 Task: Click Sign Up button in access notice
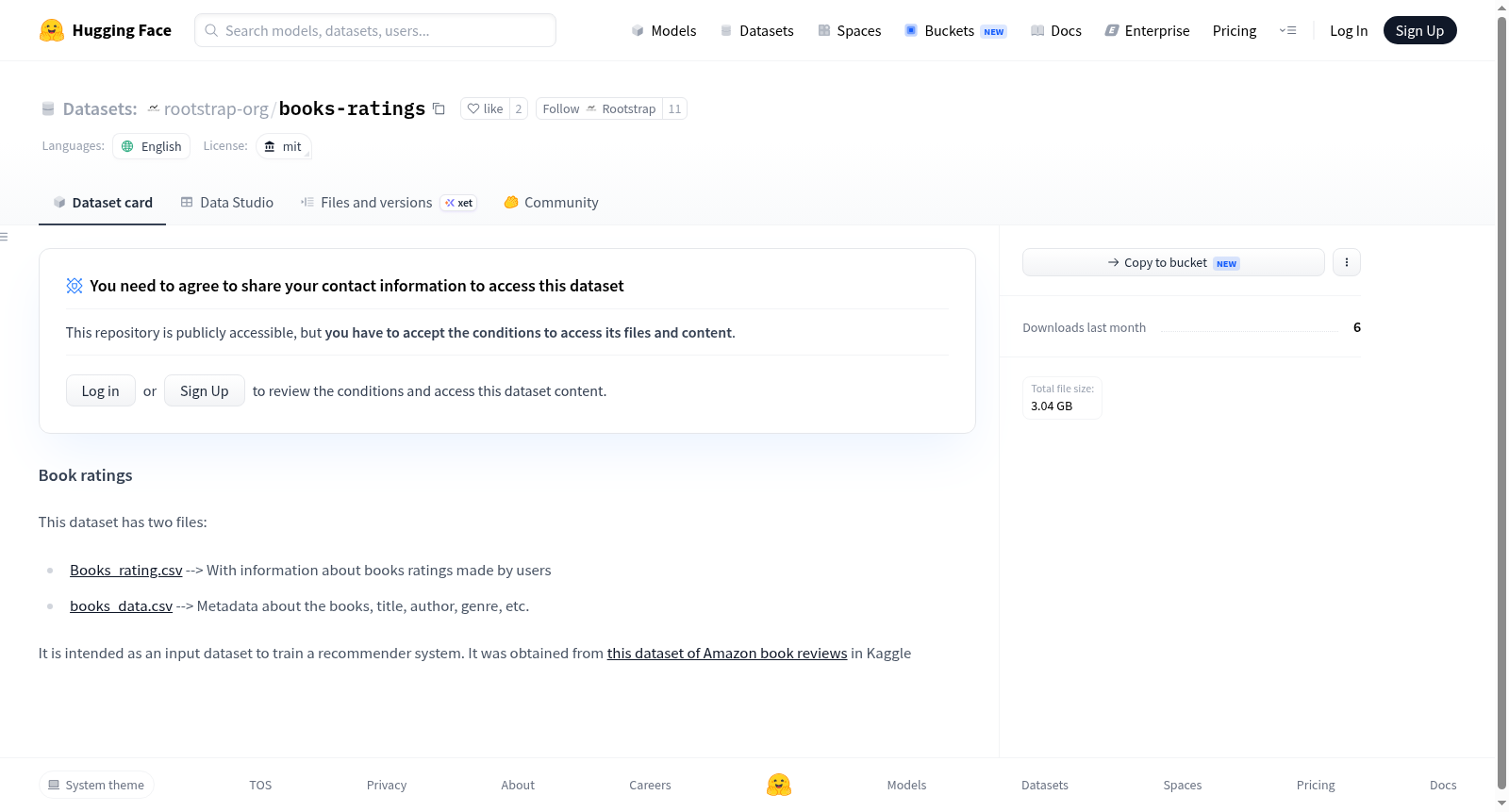click(205, 390)
